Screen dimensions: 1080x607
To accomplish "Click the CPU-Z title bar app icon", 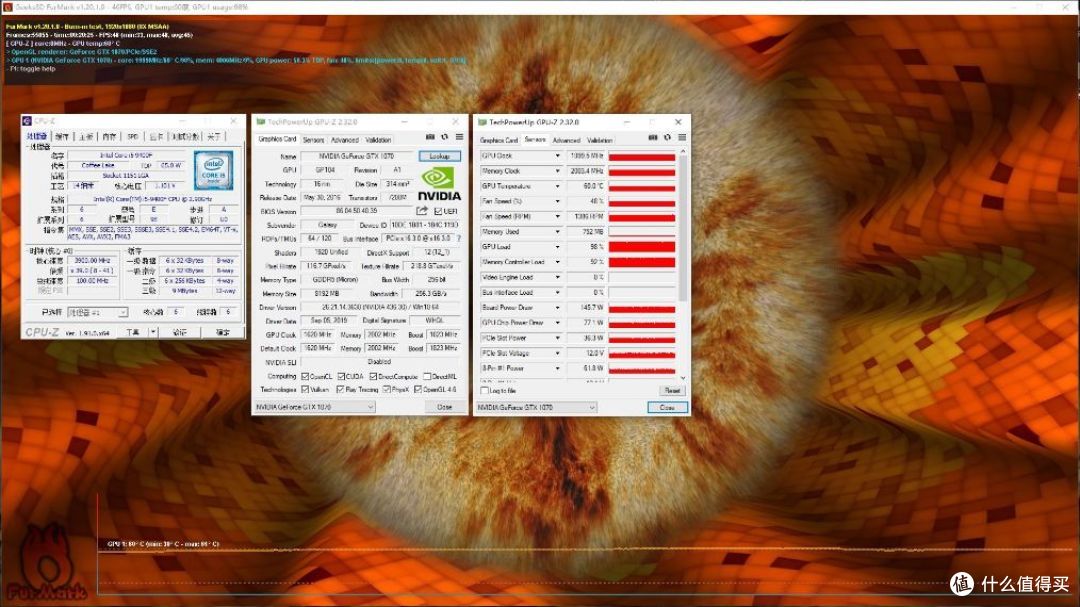I will pyautogui.click(x=27, y=121).
